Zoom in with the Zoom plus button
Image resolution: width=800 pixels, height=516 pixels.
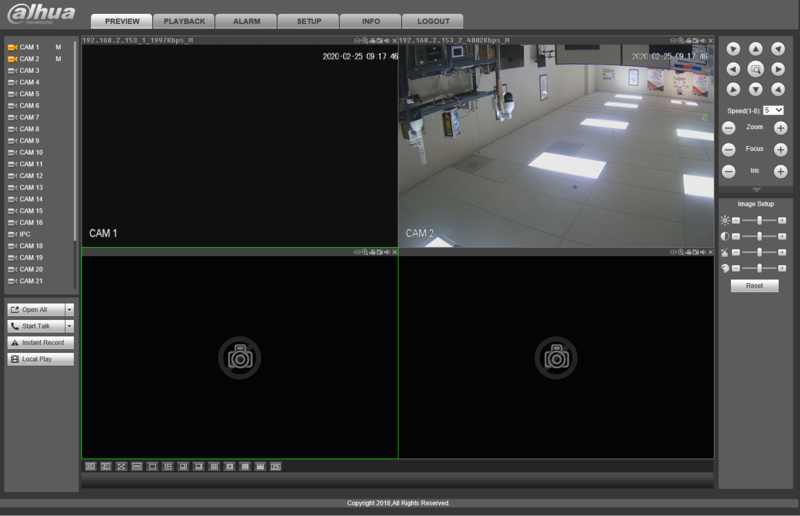coord(781,128)
